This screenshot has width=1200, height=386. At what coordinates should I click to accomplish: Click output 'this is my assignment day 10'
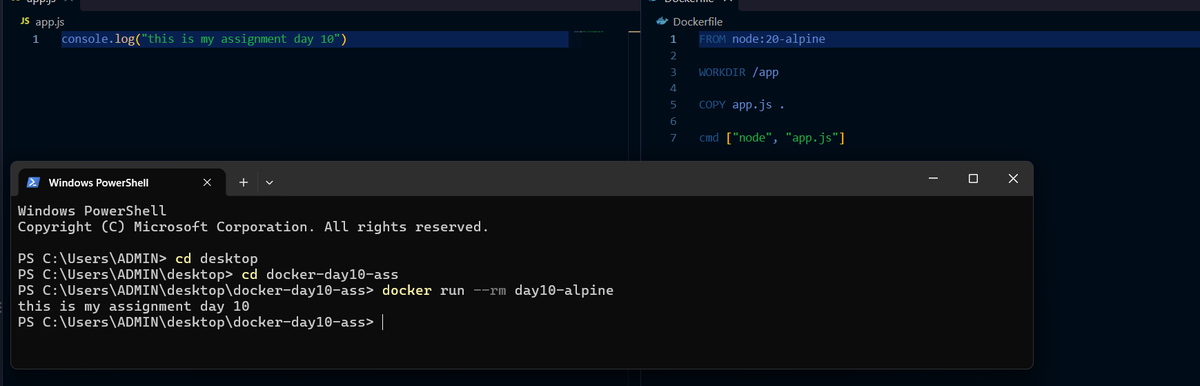(x=134, y=306)
